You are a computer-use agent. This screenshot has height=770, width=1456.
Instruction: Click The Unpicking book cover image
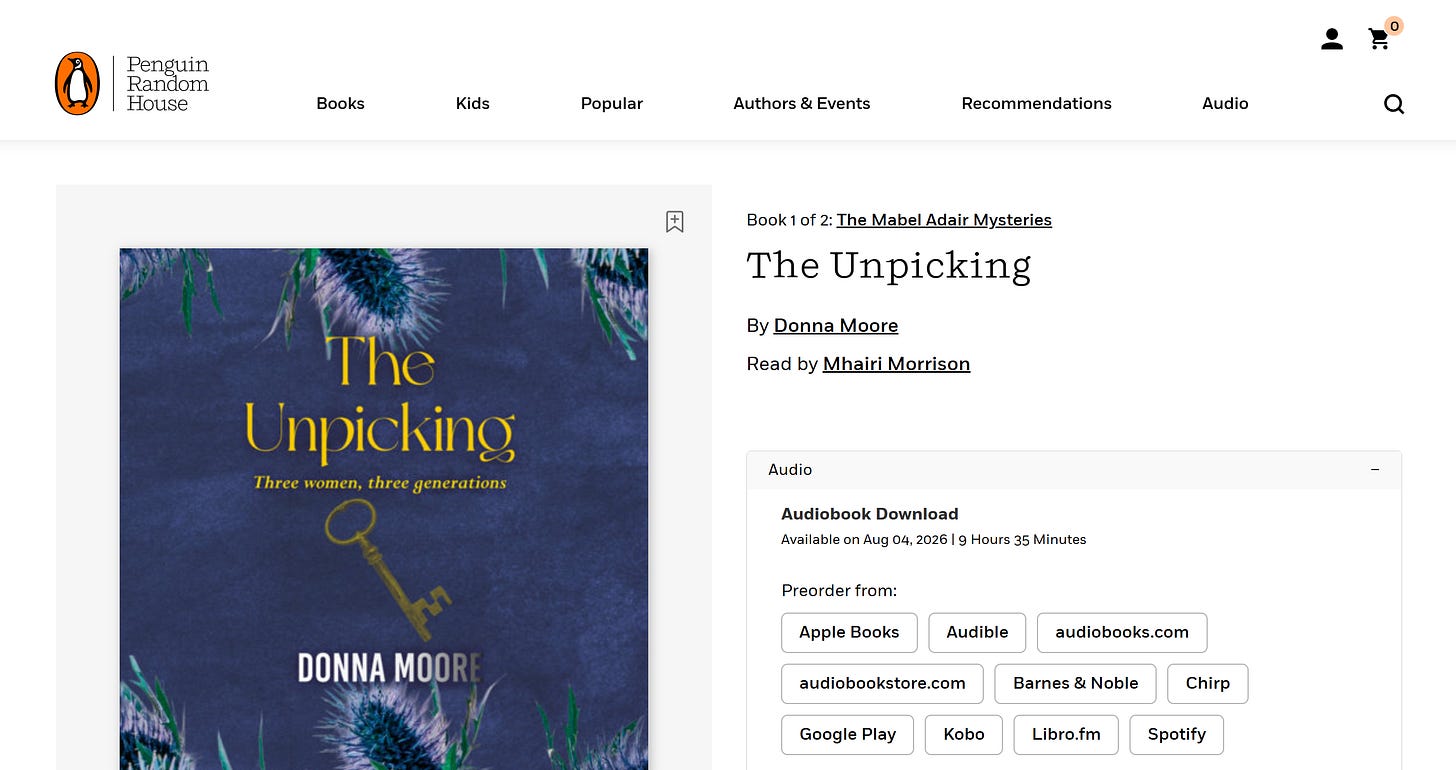384,509
